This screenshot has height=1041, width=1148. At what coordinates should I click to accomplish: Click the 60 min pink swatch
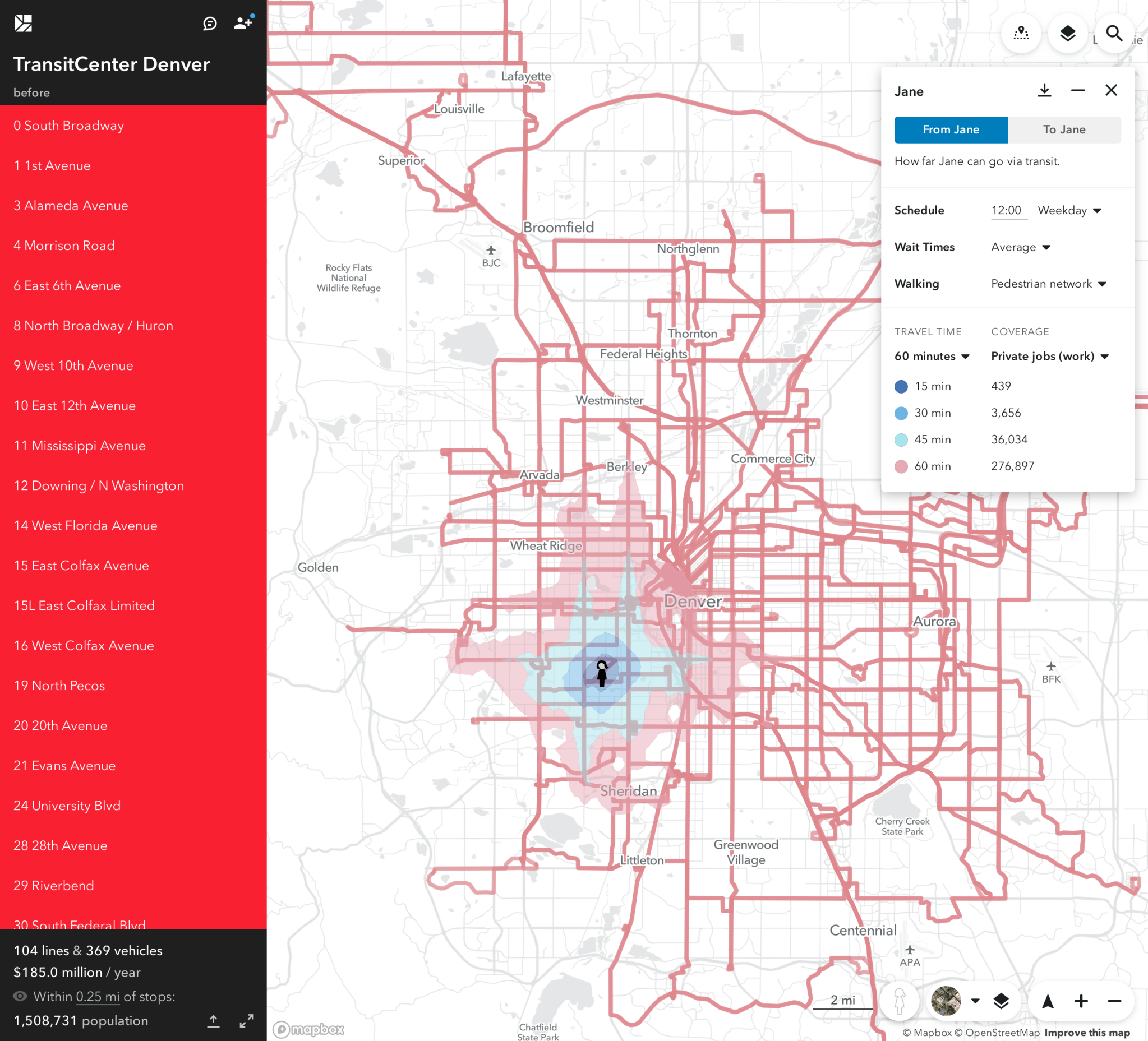(x=901, y=467)
